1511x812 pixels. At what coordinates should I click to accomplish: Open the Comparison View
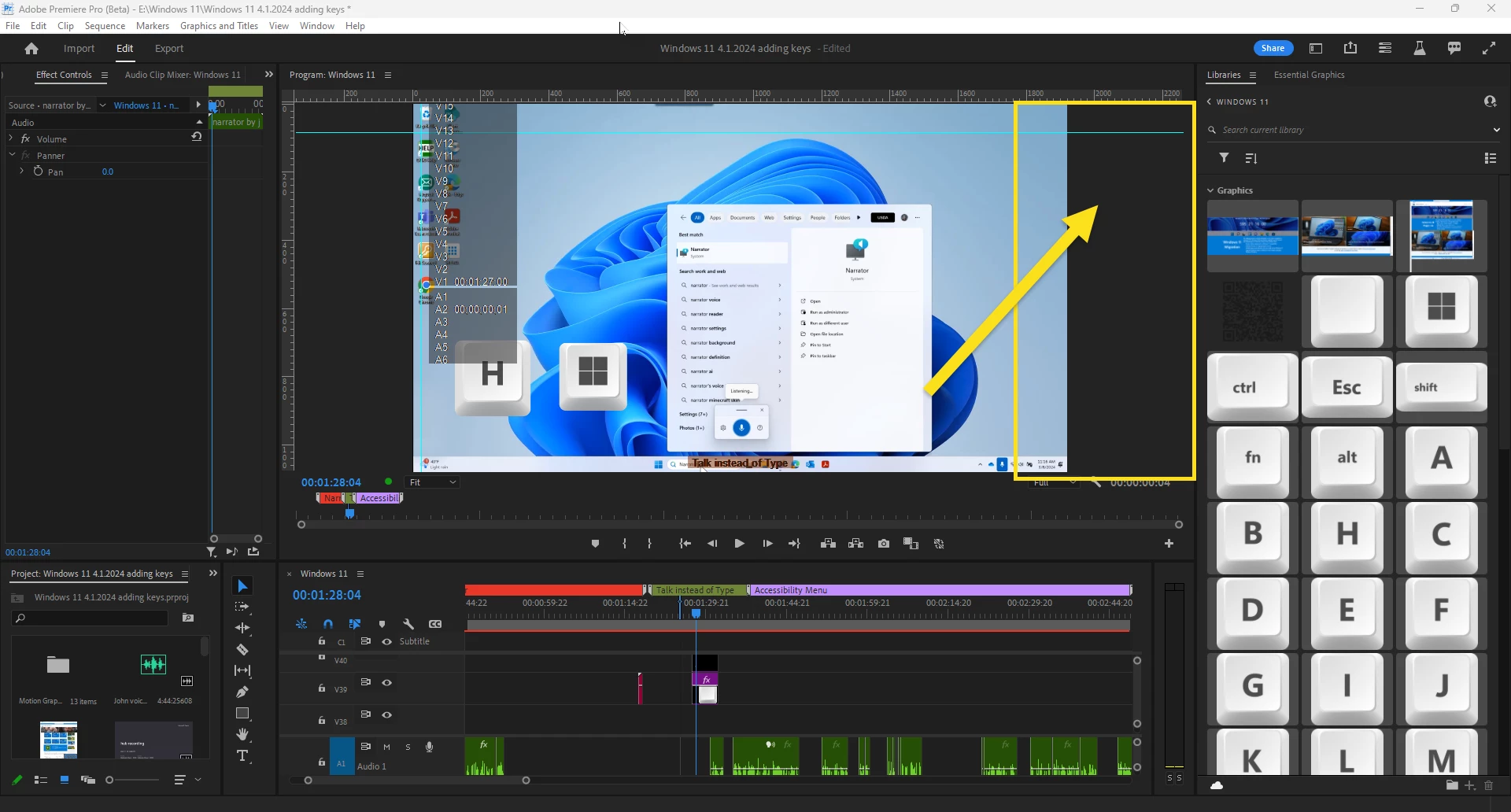click(x=911, y=544)
